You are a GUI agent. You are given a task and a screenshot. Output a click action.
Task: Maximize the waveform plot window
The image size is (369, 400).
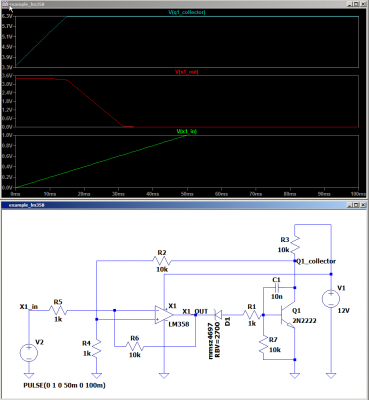pyautogui.click(x=356, y=4)
